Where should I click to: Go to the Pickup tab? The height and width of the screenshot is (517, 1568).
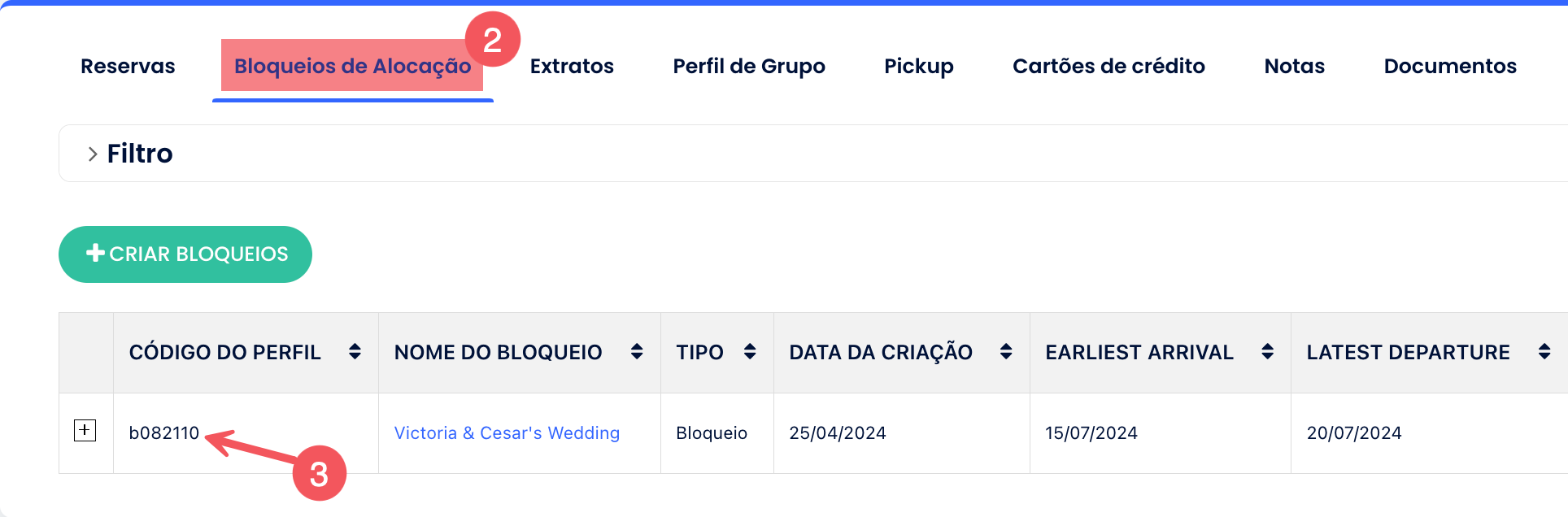(919, 67)
